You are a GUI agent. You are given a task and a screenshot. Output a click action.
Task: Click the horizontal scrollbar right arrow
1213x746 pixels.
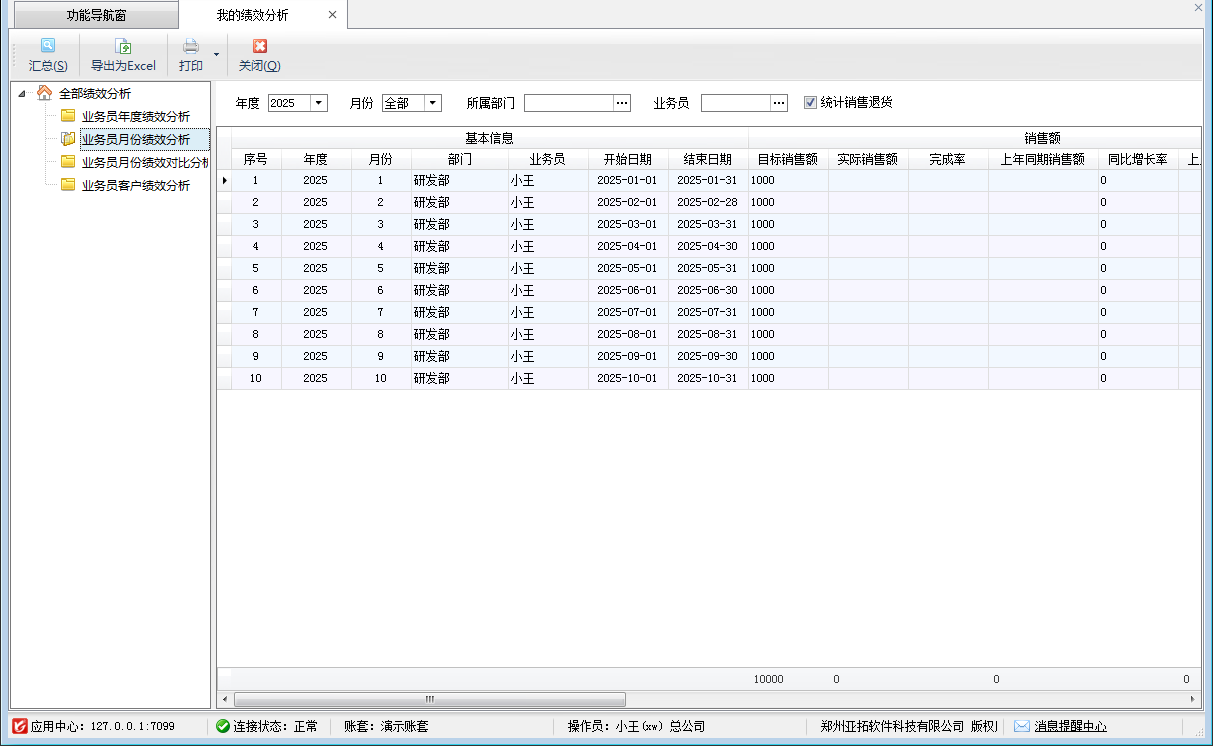point(1192,699)
